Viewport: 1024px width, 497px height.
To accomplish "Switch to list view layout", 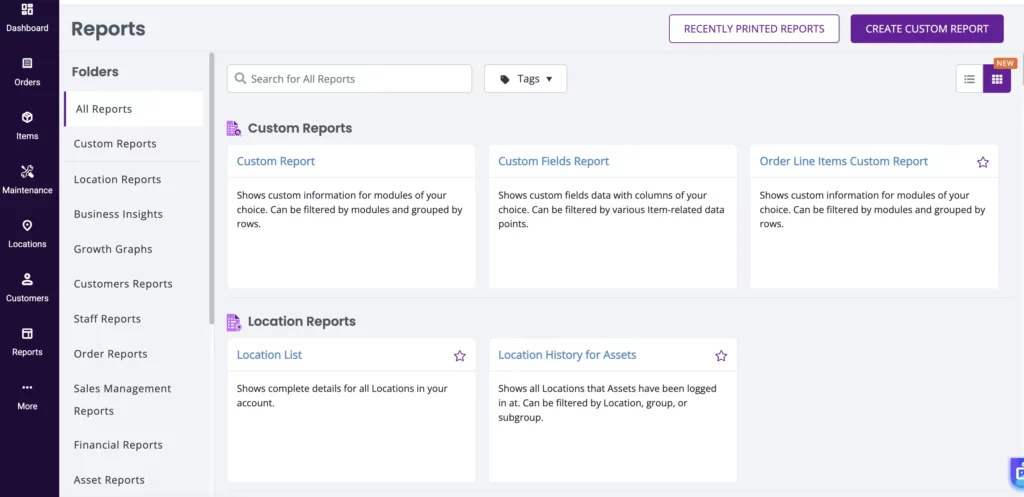I will point(969,79).
